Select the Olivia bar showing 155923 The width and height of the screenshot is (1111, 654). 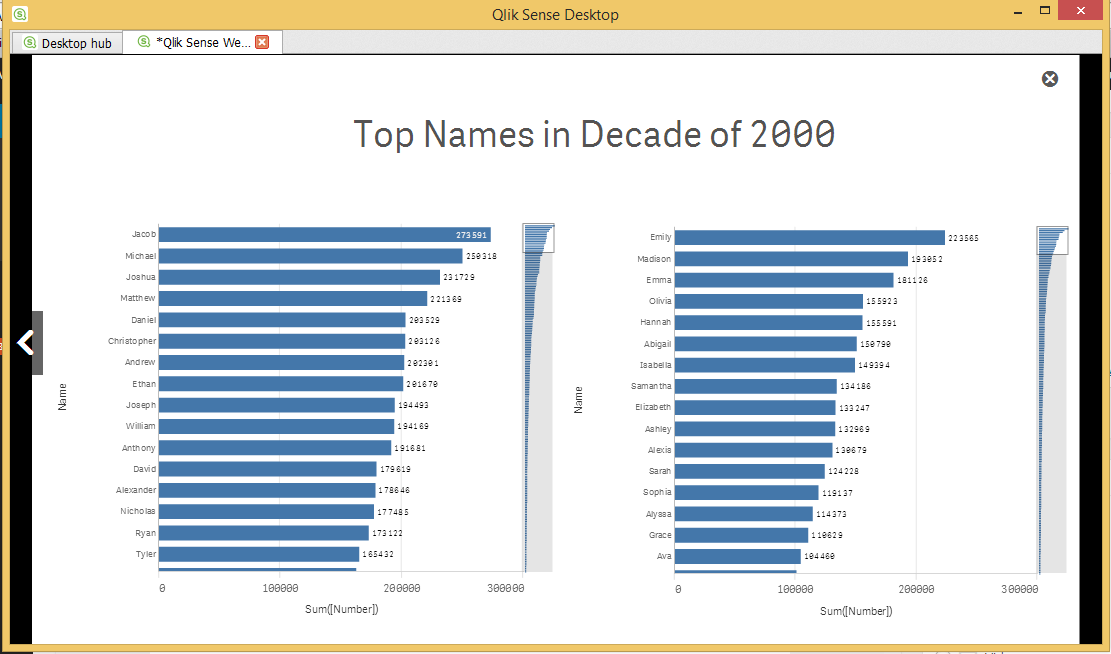pyautogui.click(x=768, y=301)
